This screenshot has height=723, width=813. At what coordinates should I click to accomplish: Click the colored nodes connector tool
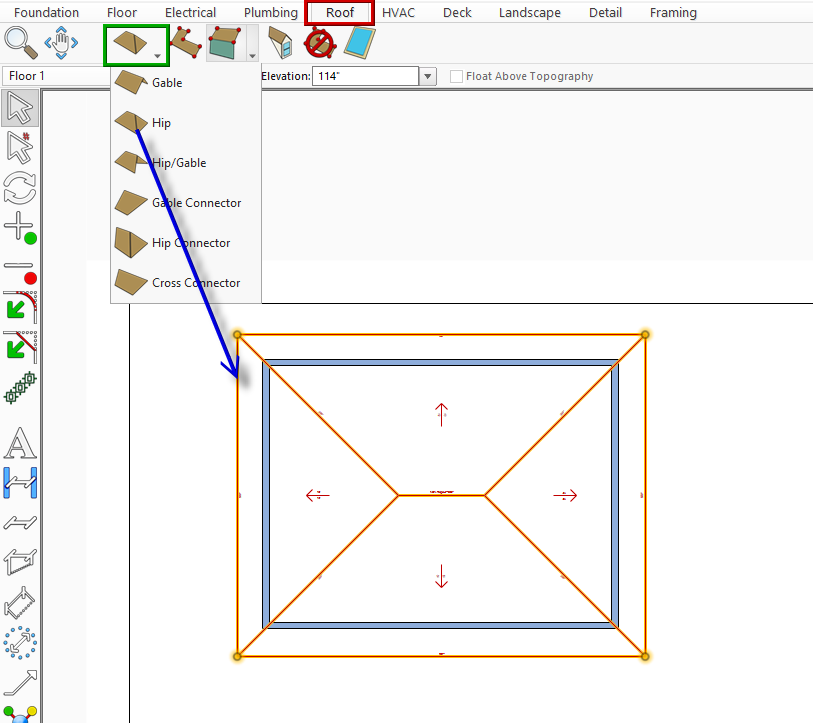click(x=20, y=714)
